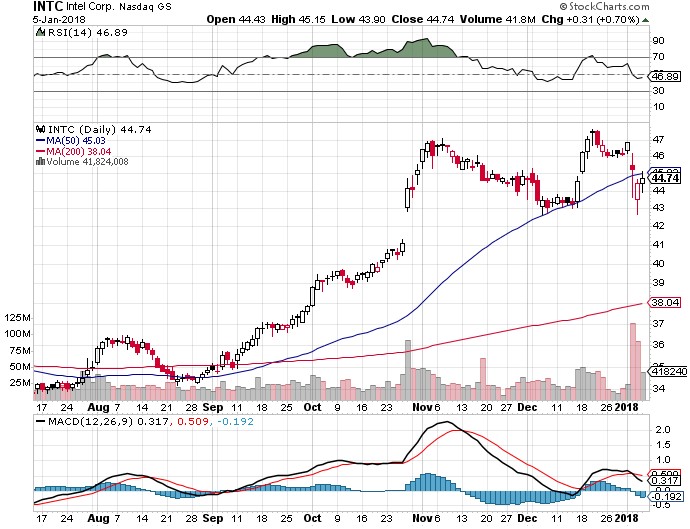
Task: Click the boxed 38.04 MA(200) marker
Action: tap(666, 302)
